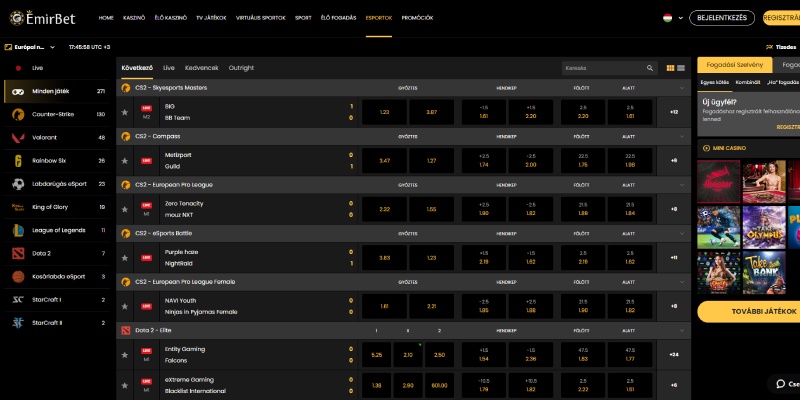Favorite the eXtreme Gaming match

point(124,385)
